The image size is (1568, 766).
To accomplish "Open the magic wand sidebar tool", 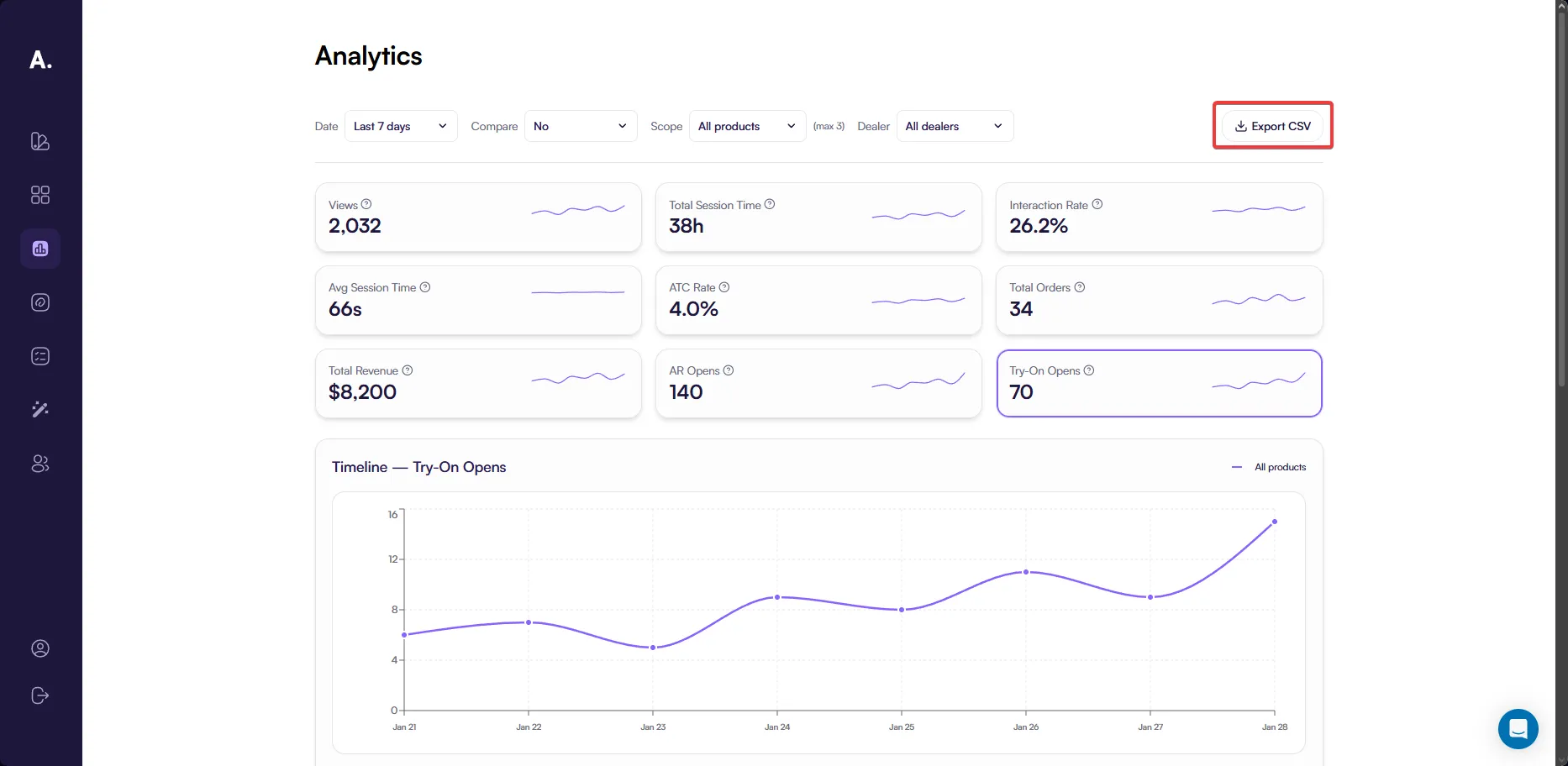I will tap(40, 410).
